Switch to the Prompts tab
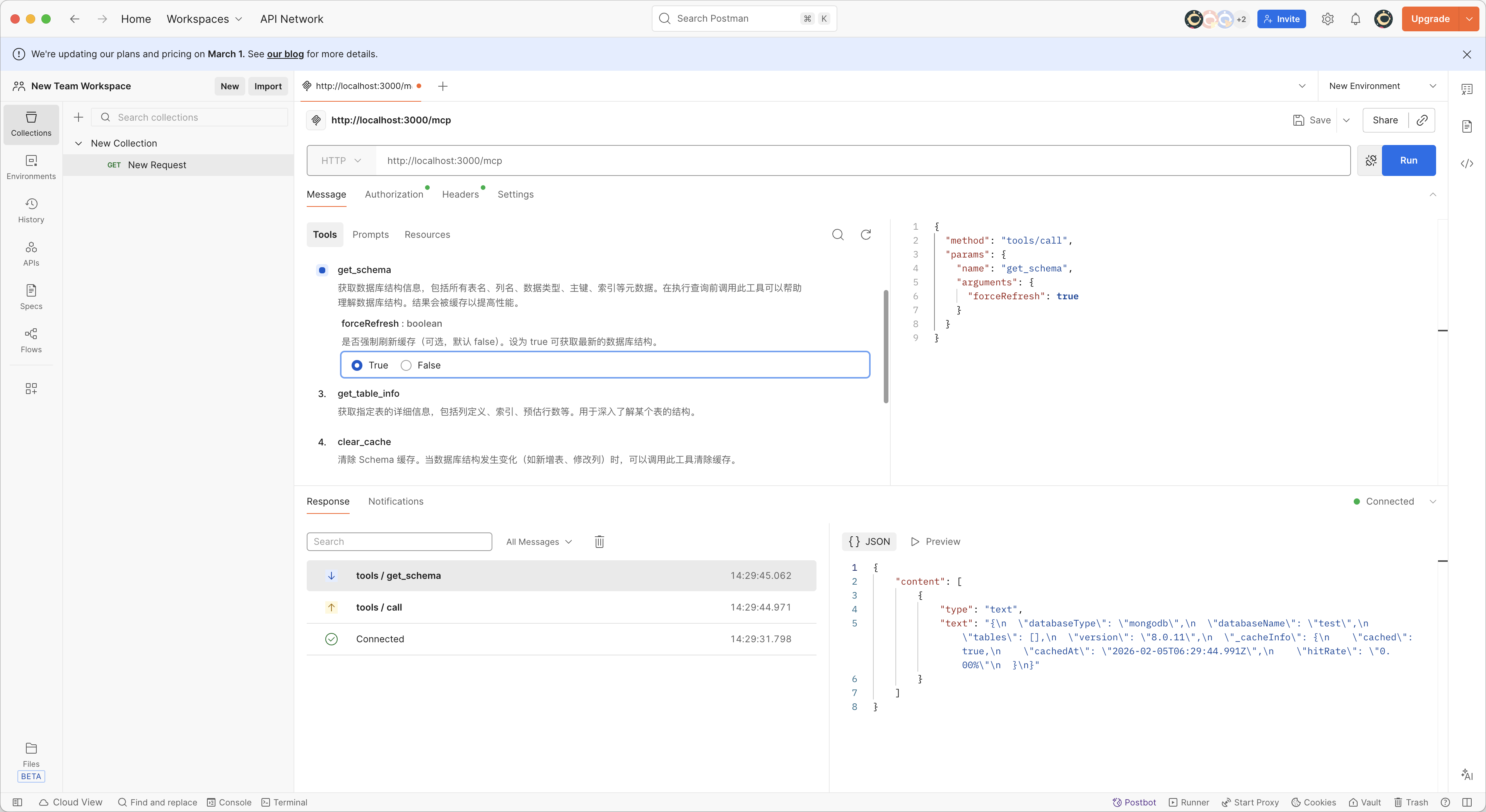The height and width of the screenshot is (812, 1486). pyautogui.click(x=371, y=234)
